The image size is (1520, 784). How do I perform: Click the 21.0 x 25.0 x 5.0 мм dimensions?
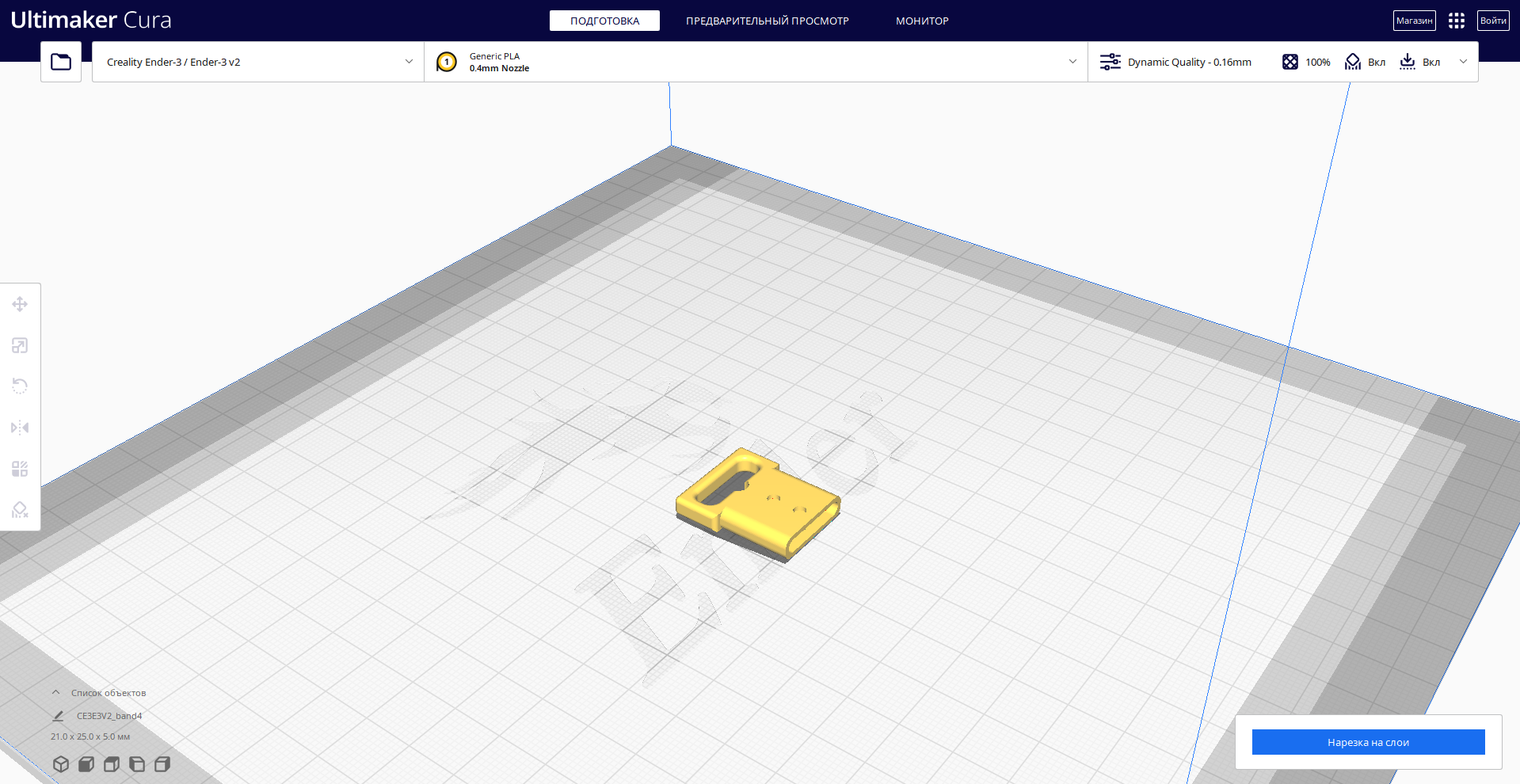90,736
